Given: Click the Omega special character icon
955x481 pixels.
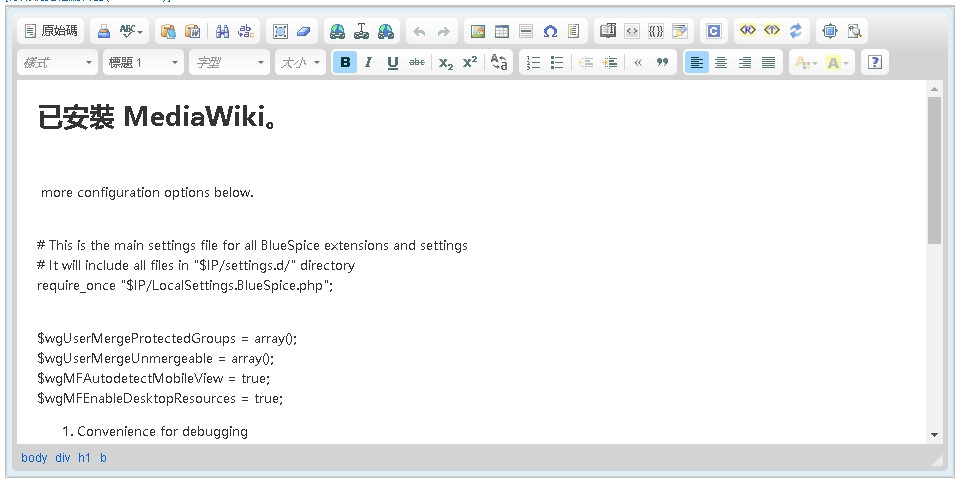Looking at the screenshot, I should tap(550, 31).
